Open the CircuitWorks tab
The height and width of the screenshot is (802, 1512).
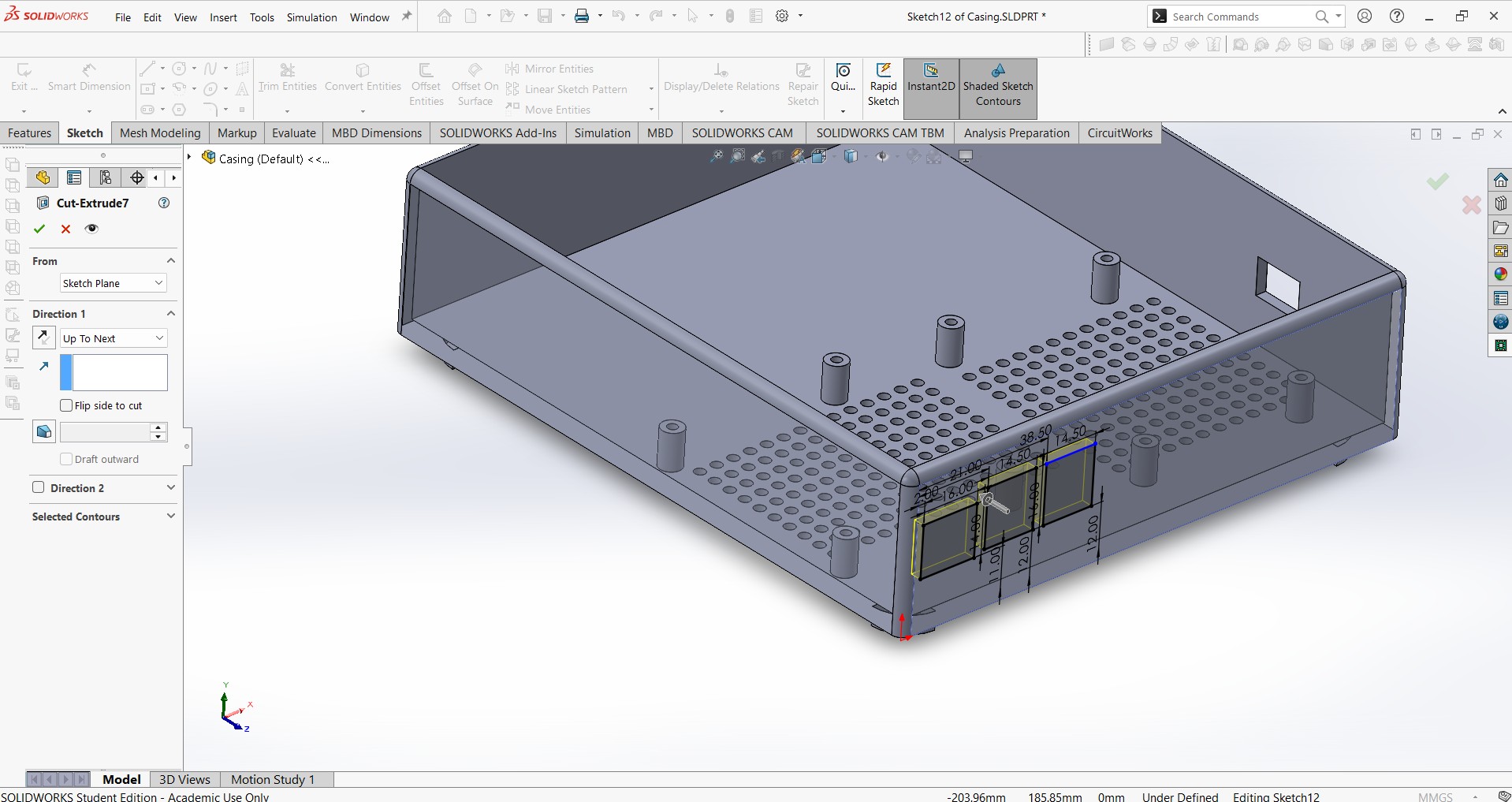click(x=1119, y=132)
